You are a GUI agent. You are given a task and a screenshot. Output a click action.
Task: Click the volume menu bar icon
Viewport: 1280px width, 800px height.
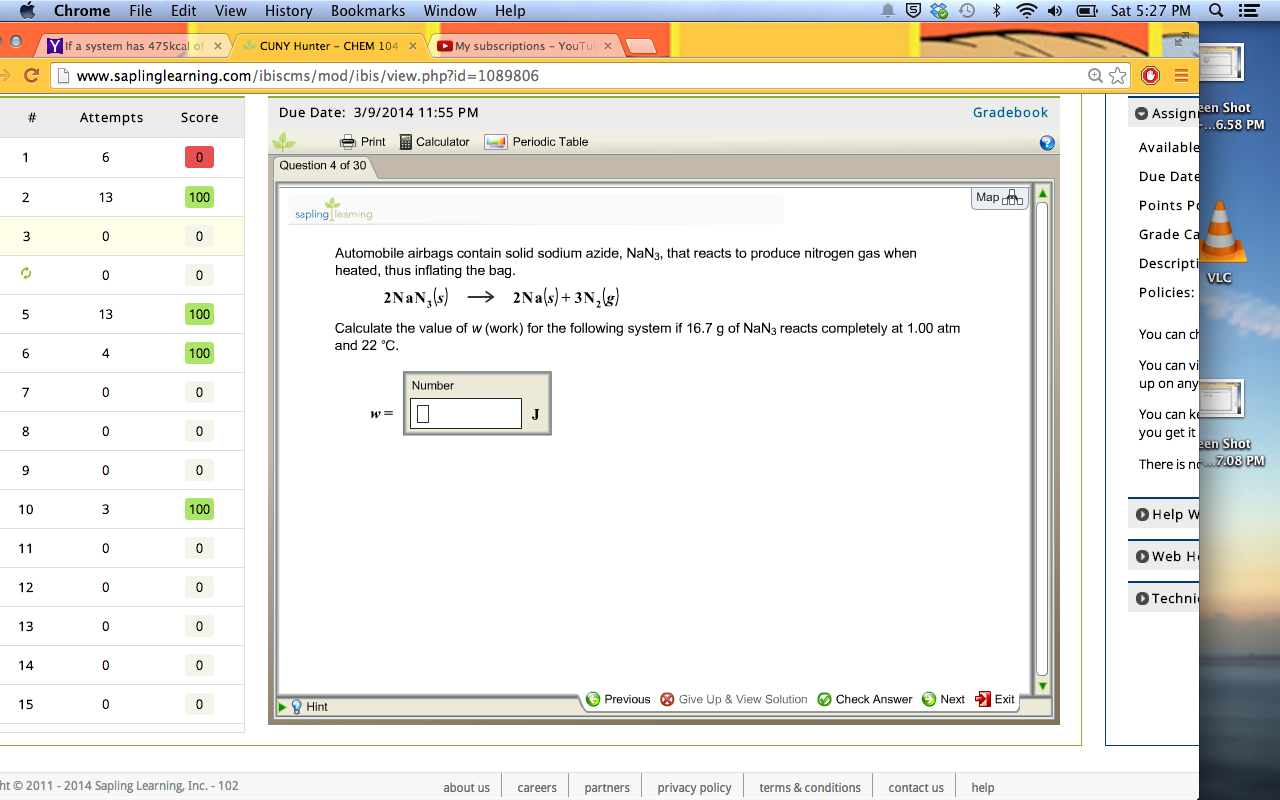click(x=1055, y=11)
